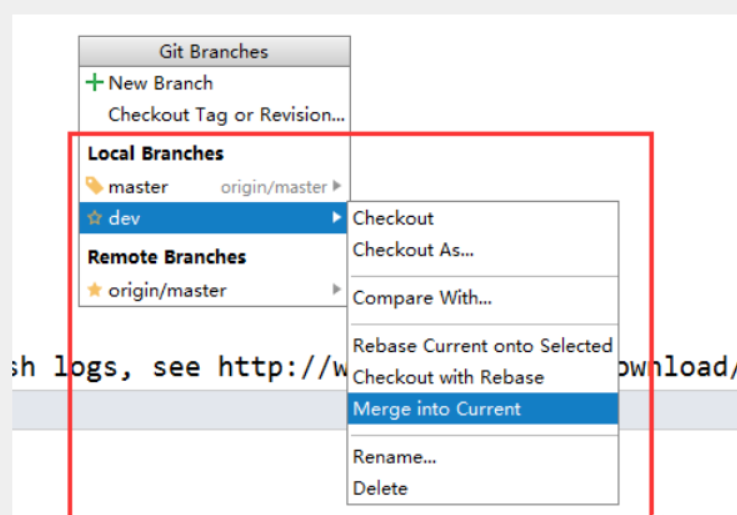Expand the master branch submenu arrow
This screenshot has height=515, width=737.
[337, 186]
